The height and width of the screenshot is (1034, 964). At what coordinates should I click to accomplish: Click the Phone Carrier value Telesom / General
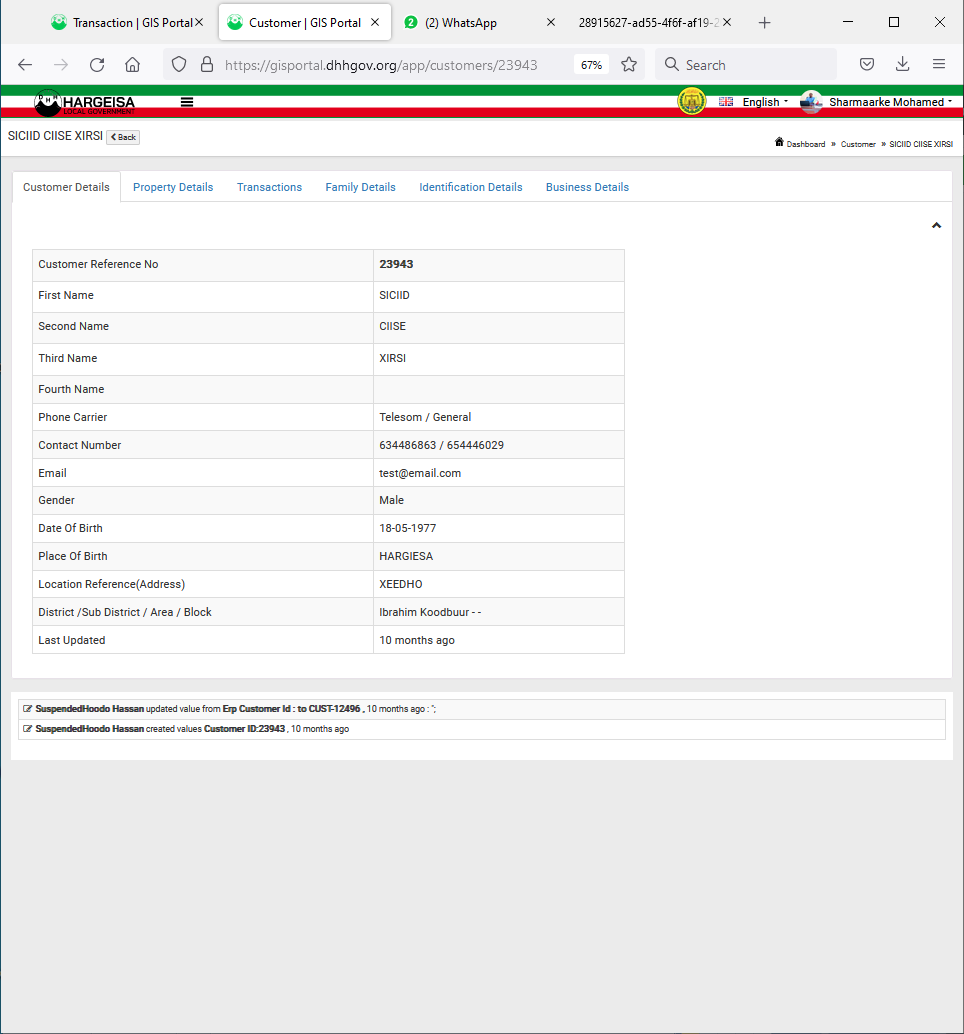pyautogui.click(x=425, y=417)
